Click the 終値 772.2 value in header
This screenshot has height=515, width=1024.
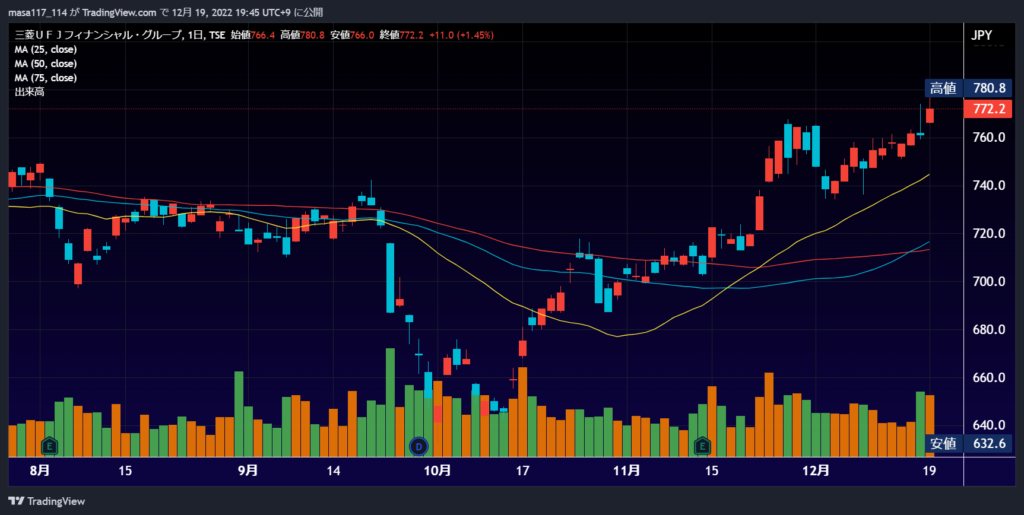point(401,35)
